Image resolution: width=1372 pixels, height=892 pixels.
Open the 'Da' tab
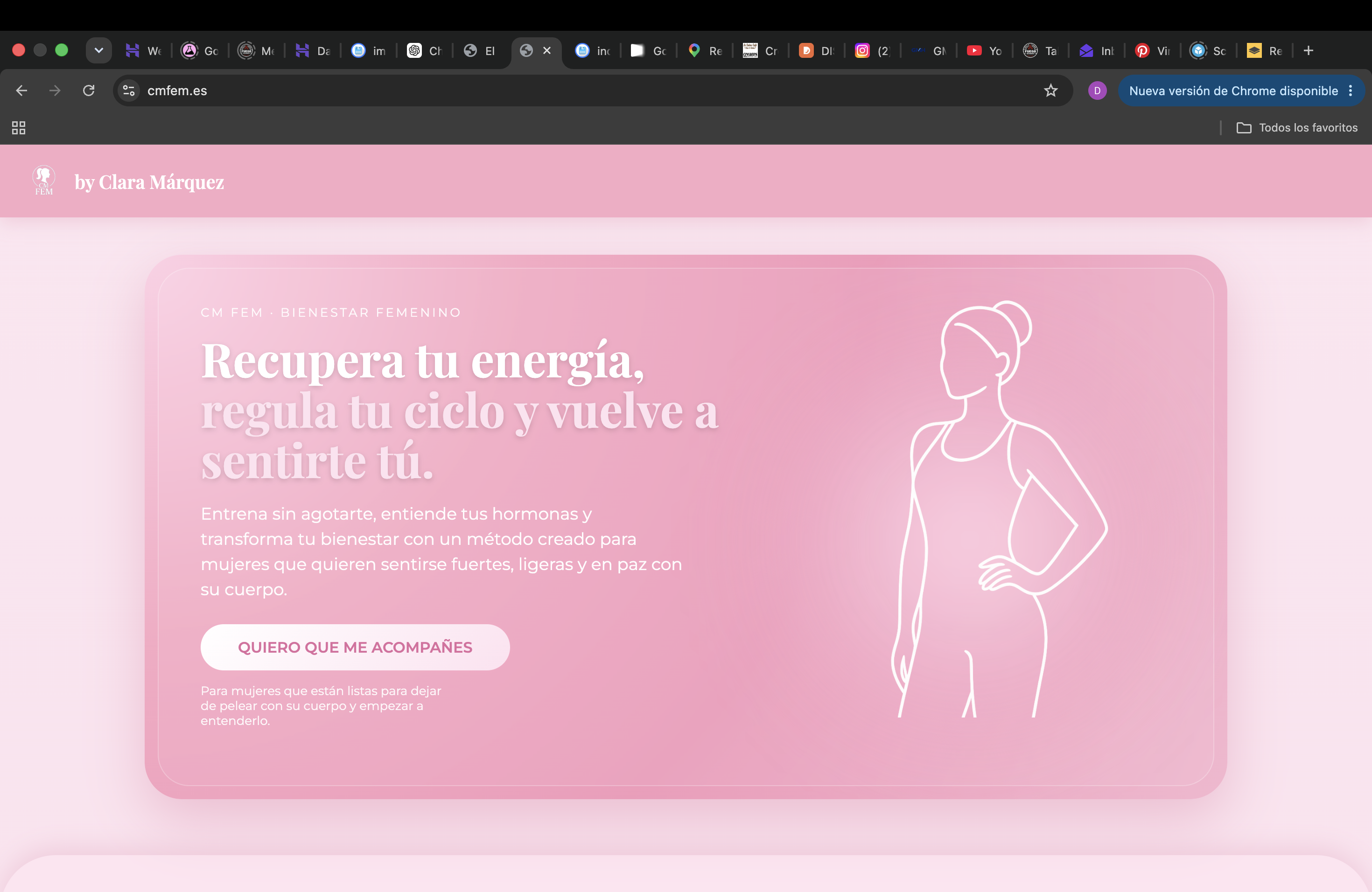[x=313, y=51]
